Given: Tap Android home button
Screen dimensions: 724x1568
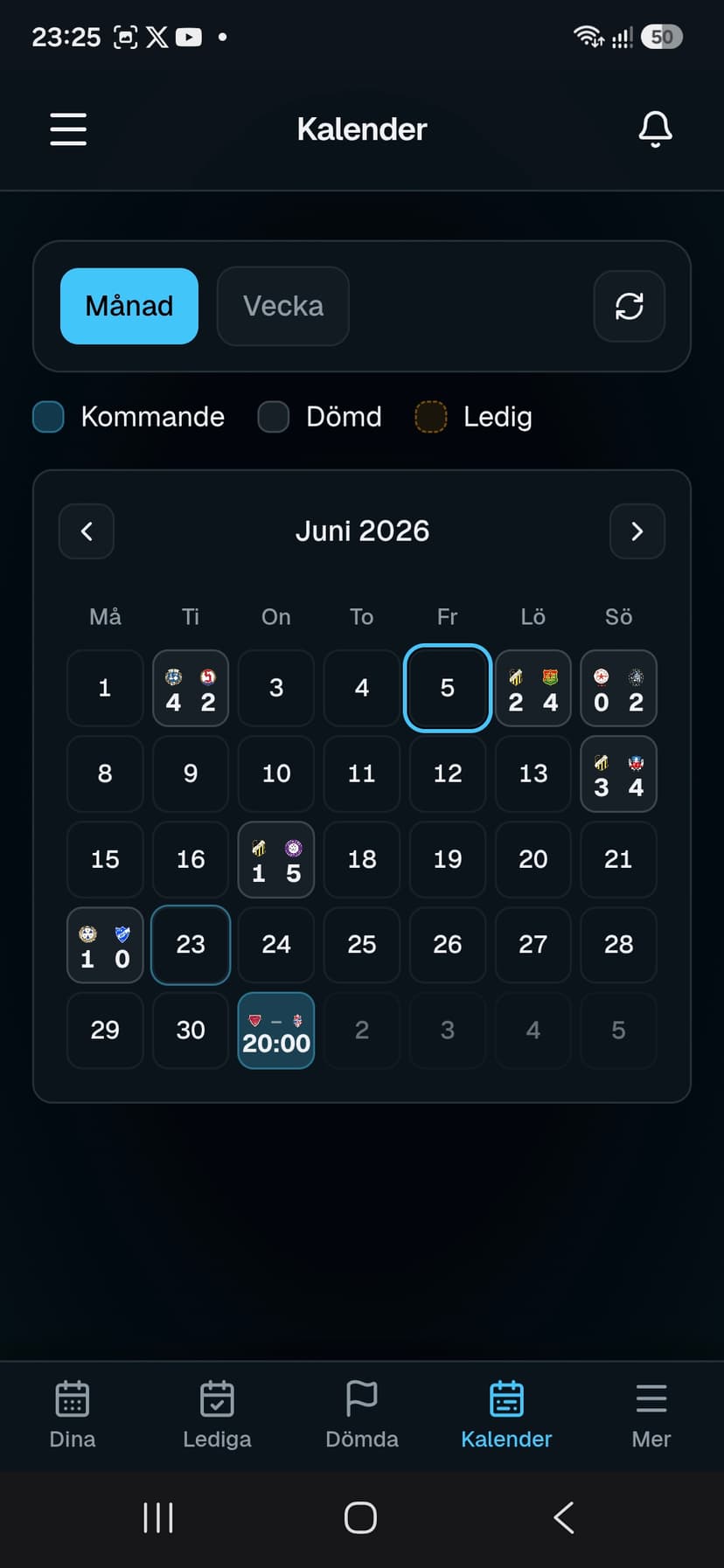Looking at the screenshot, I should (x=360, y=1517).
